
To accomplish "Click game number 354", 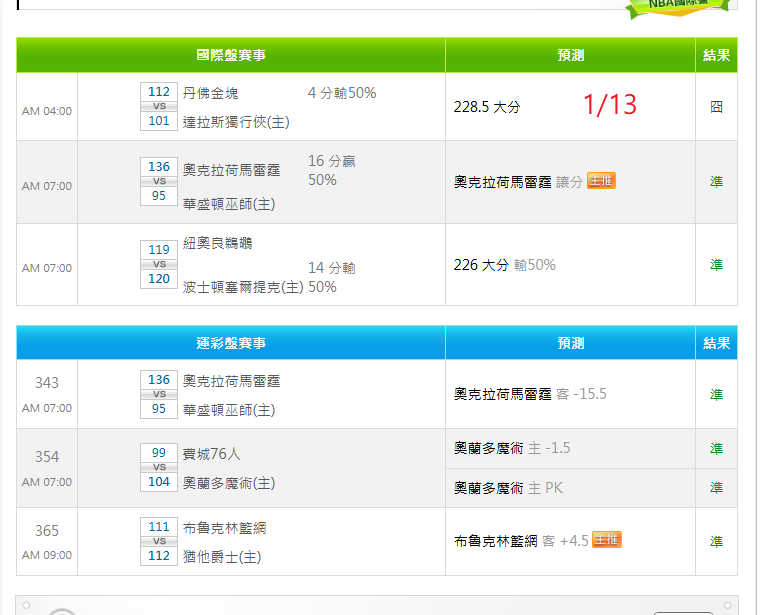I will (47, 457).
